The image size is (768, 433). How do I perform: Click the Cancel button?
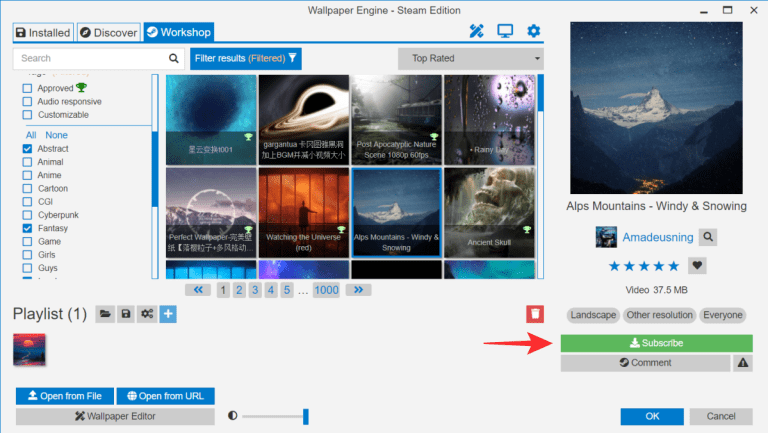coord(721,416)
